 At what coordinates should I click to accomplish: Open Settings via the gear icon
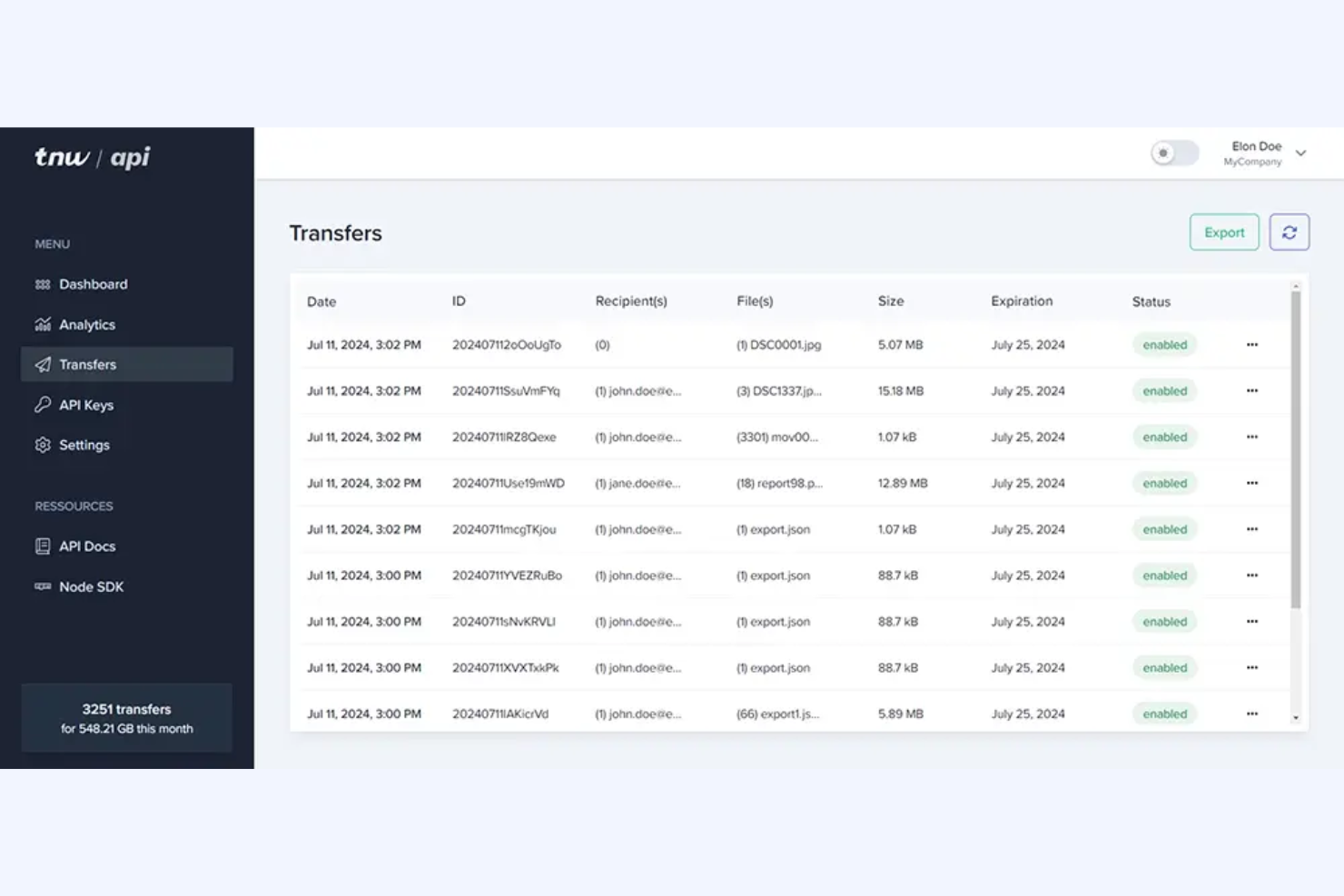42,445
